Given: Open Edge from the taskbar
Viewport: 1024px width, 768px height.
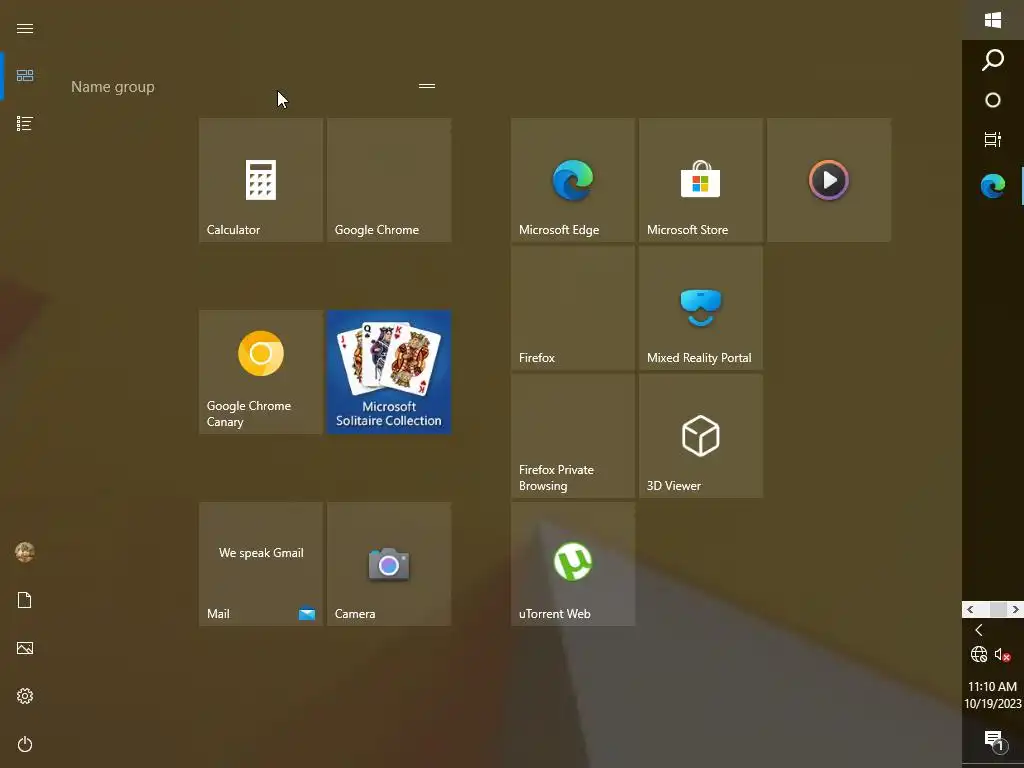Looking at the screenshot, I should coord(993,186).
